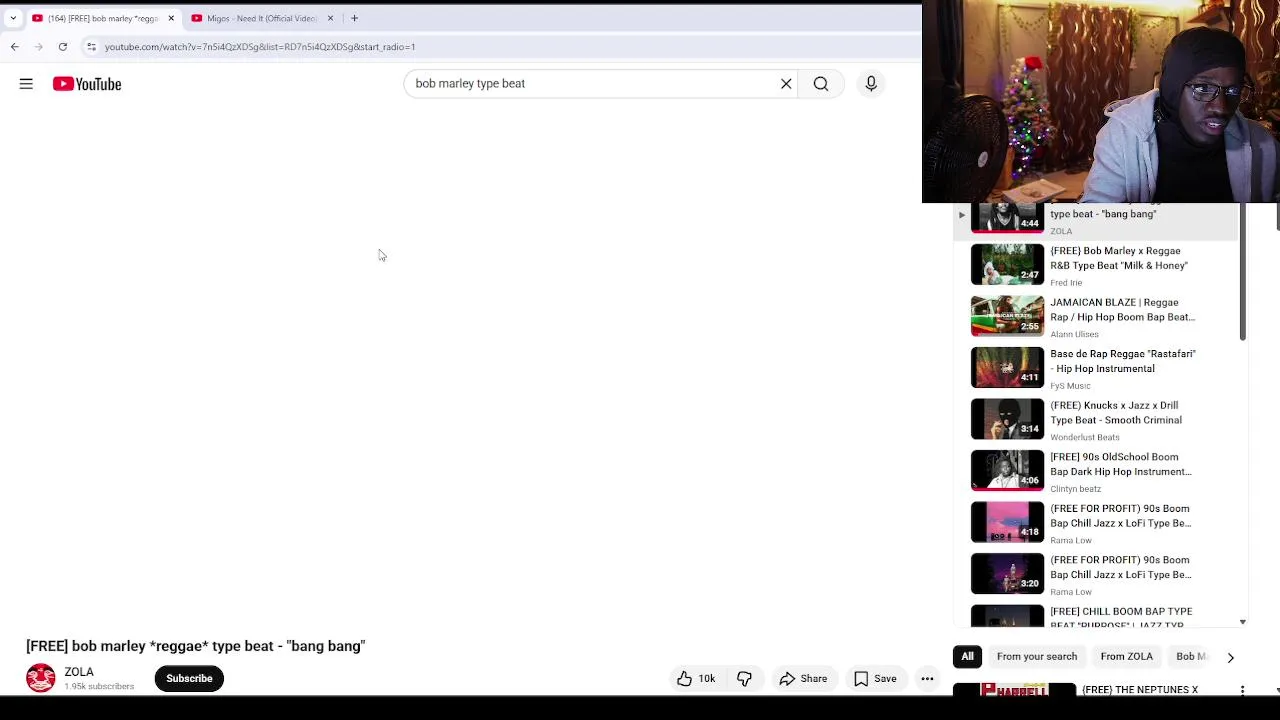Close the bob marley video tab
The image size is (1280, 720).
pos(171,18)
